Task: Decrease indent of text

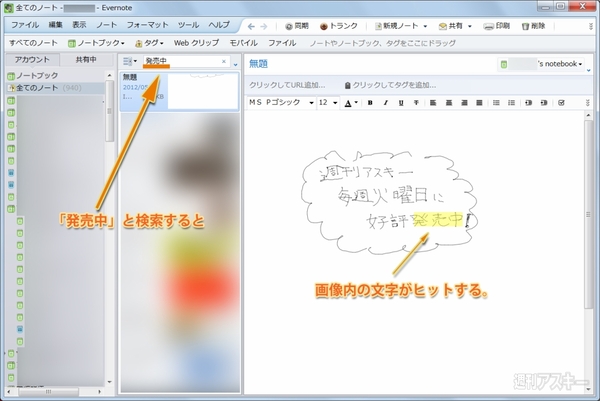Action: click(544, 103)
